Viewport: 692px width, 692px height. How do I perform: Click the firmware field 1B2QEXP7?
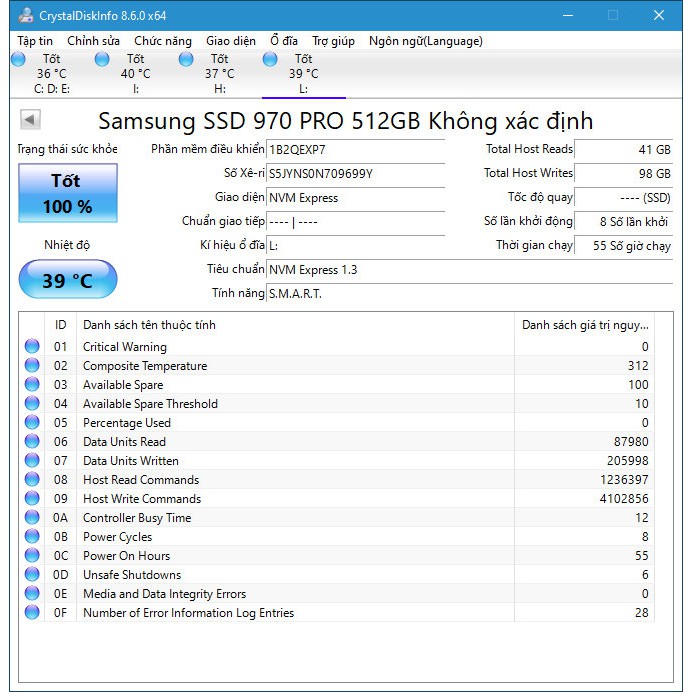355,150
